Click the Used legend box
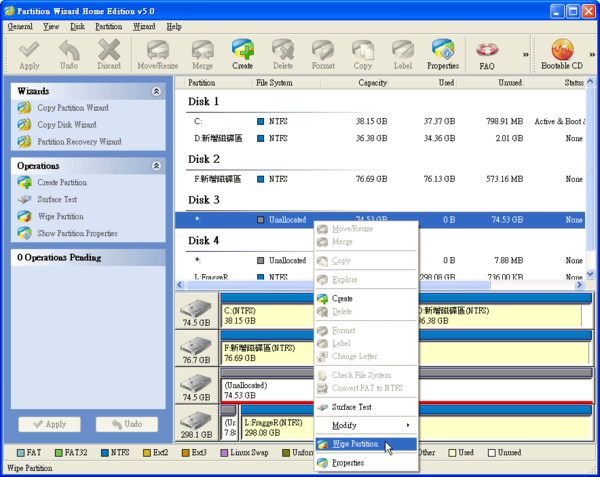The image size is (600, 477). [x=452, y=453]
